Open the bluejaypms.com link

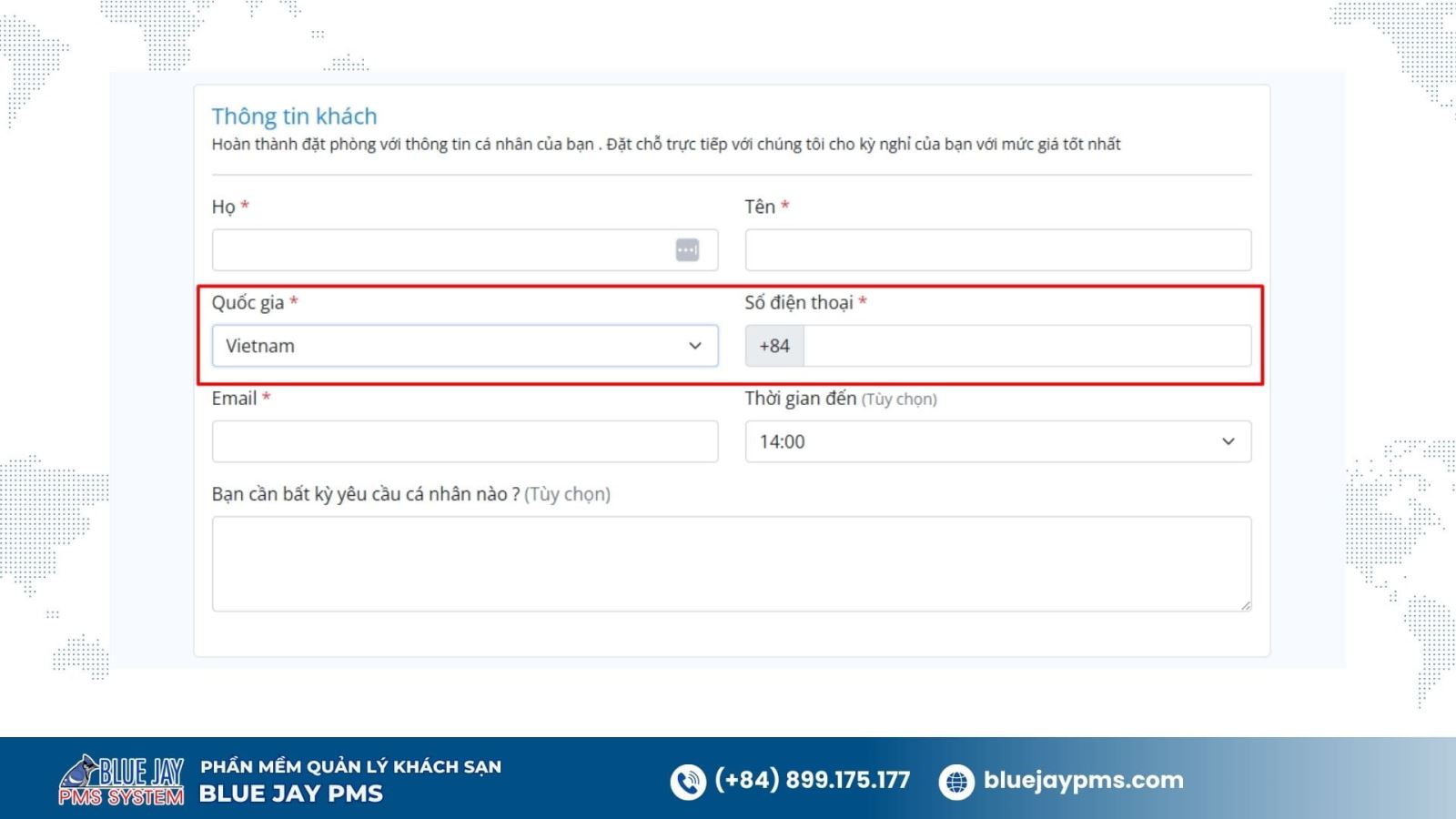tap(1083, 781)
